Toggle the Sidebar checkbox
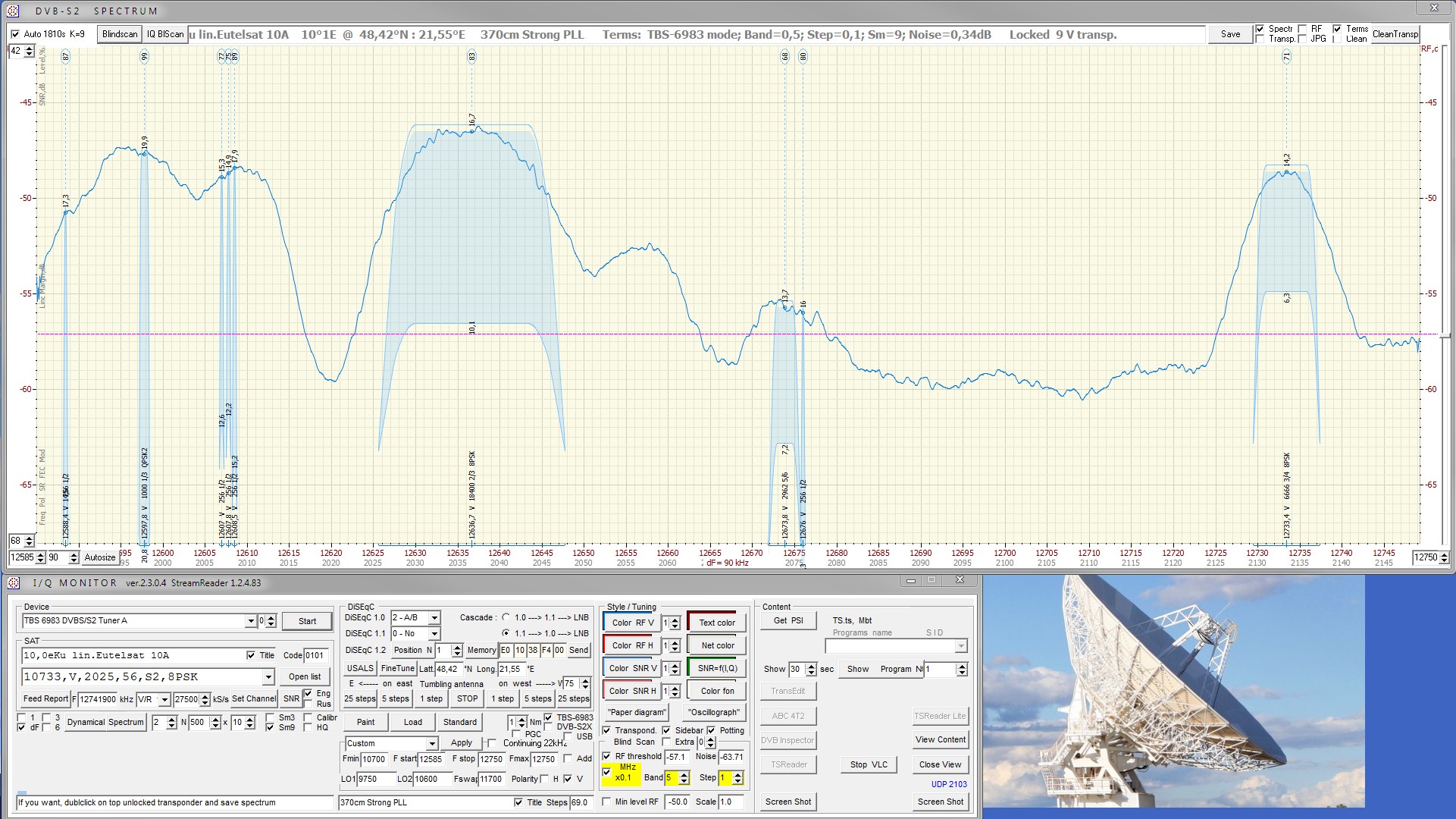The width and height of the screenshot is (1456, 819). (x=666, y=730)
